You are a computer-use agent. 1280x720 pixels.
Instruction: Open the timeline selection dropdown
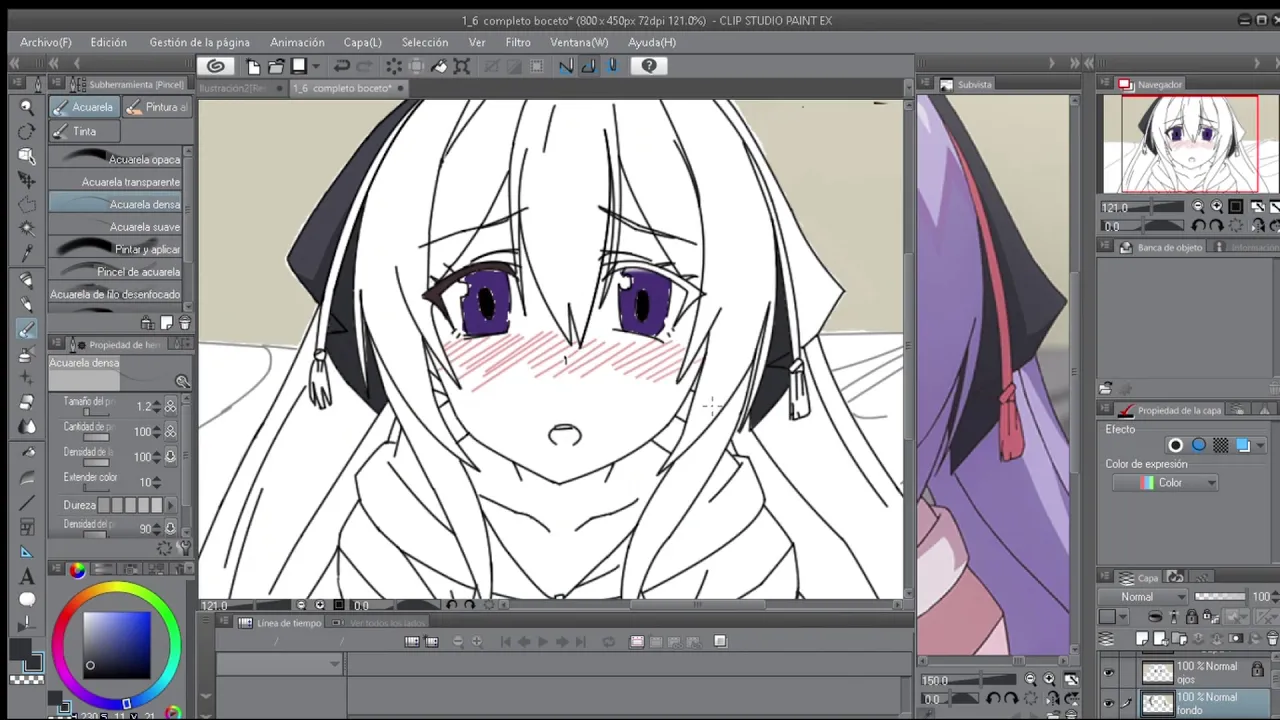coord(280,664)
